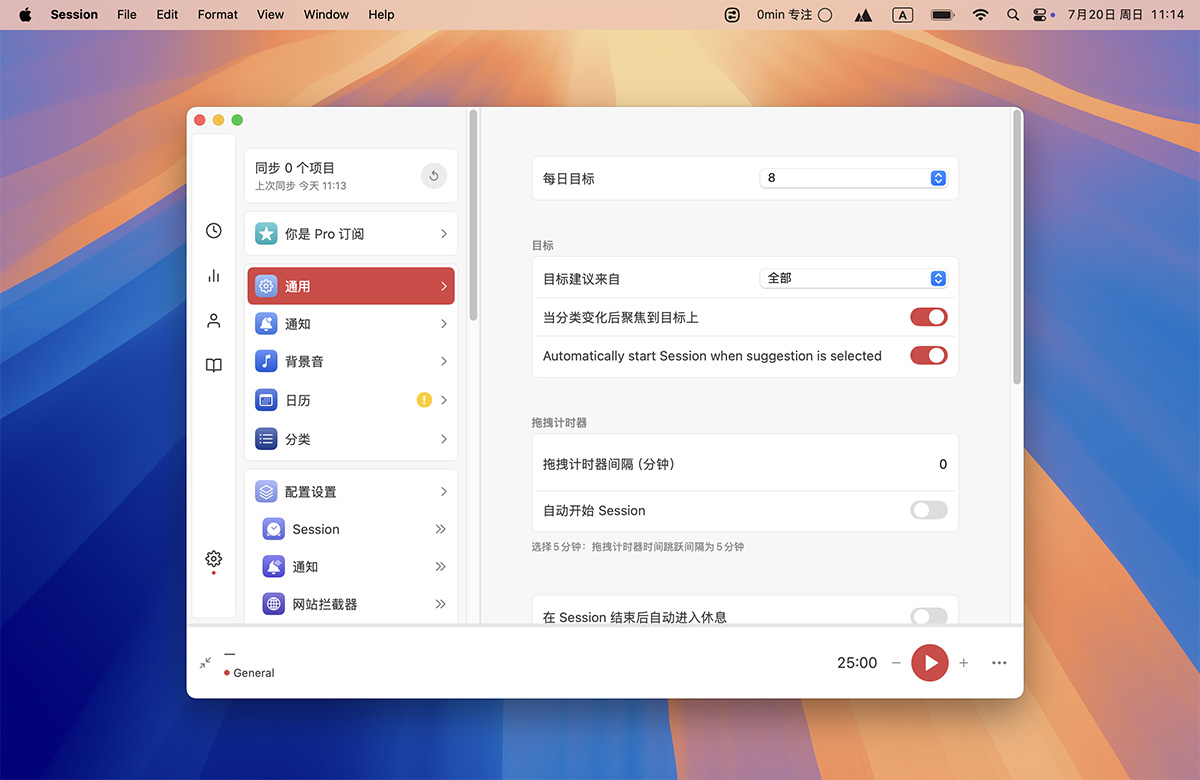The width and height of the screenshot is (1200, 780).
Task: Select the 通用 settings row
Action: tap(351, 286)
